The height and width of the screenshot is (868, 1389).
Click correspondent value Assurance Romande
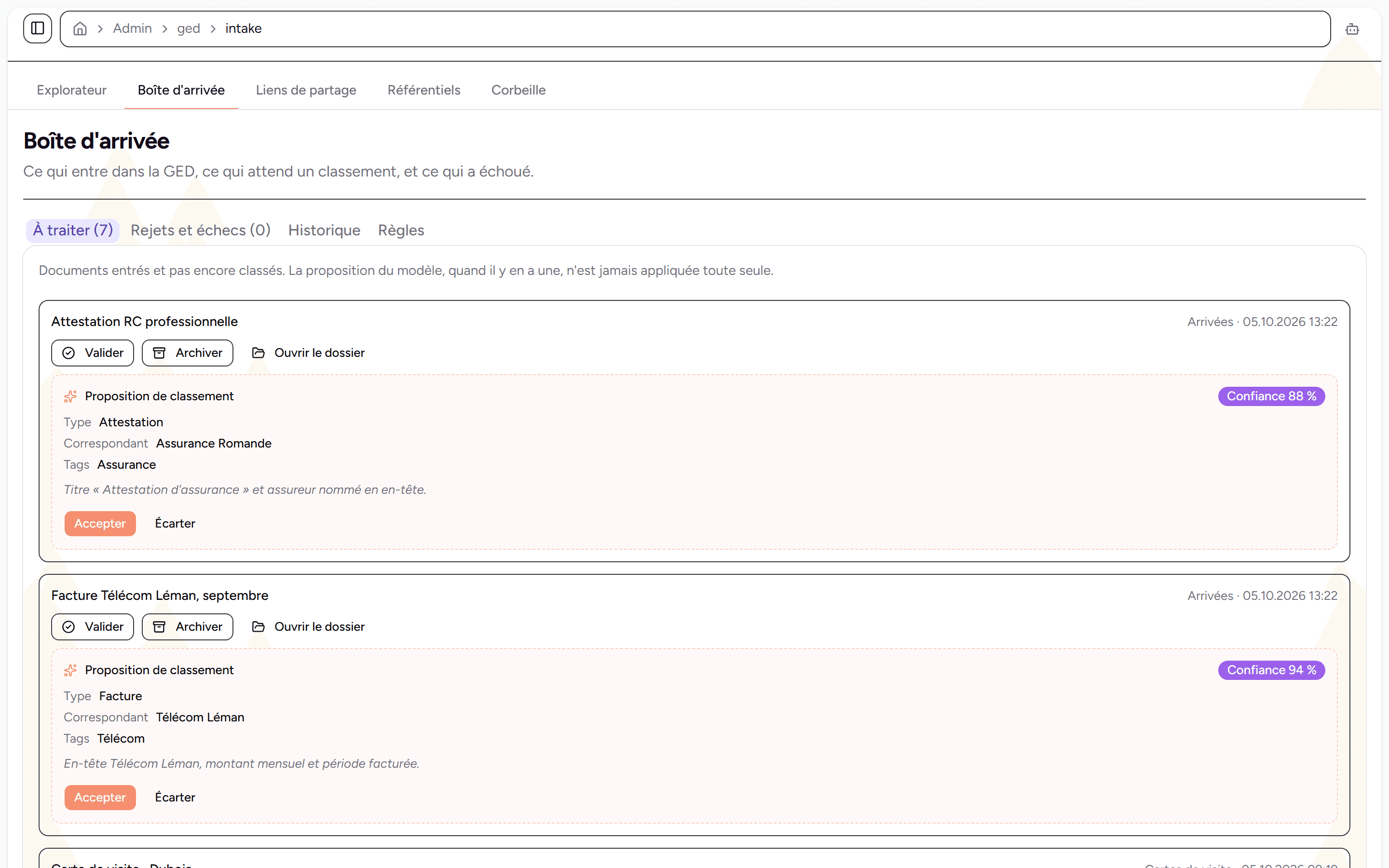[x=214, y=443]
